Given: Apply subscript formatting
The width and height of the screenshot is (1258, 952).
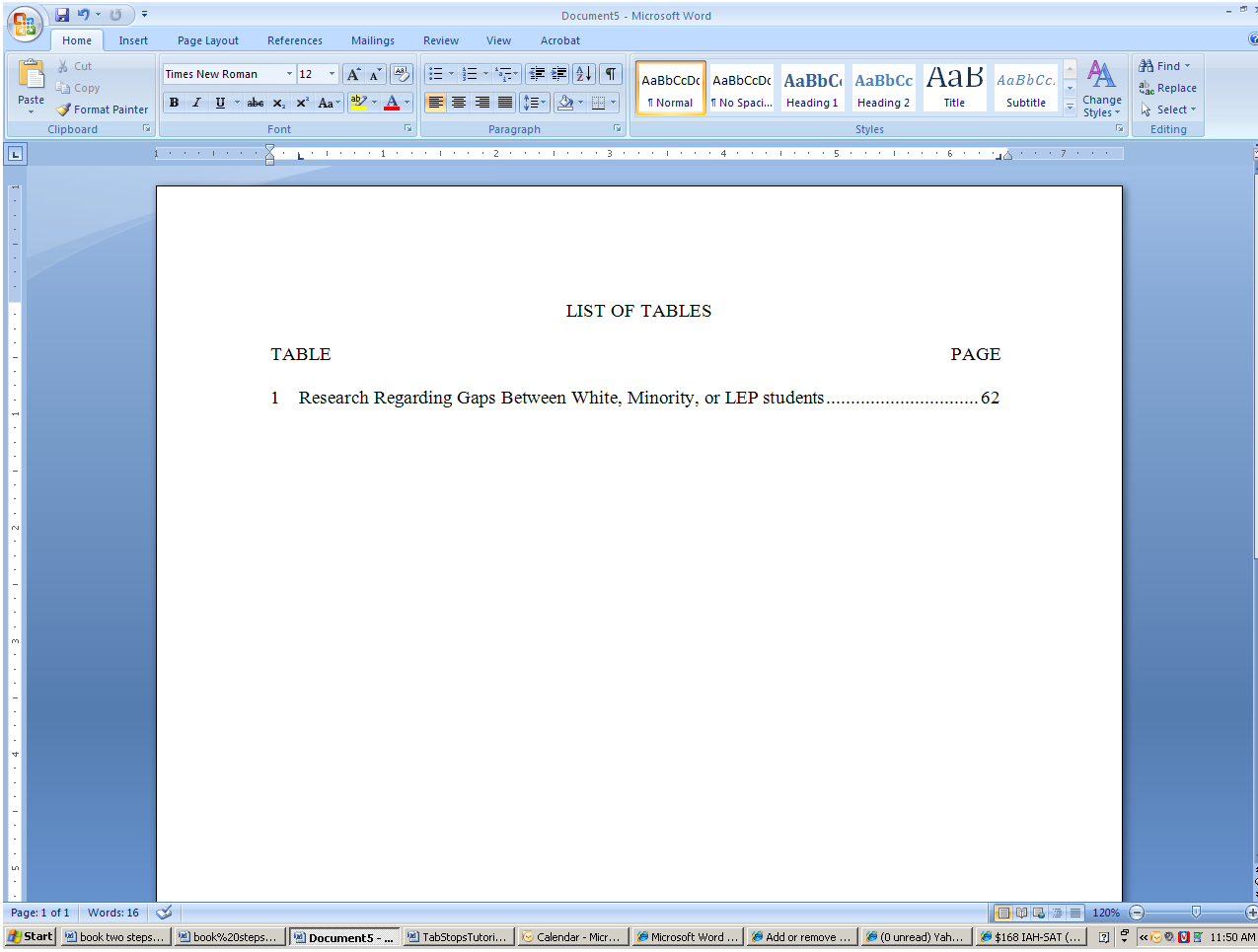Looking at the screenshot, I should pyautogui.click(x=277, y=103).
